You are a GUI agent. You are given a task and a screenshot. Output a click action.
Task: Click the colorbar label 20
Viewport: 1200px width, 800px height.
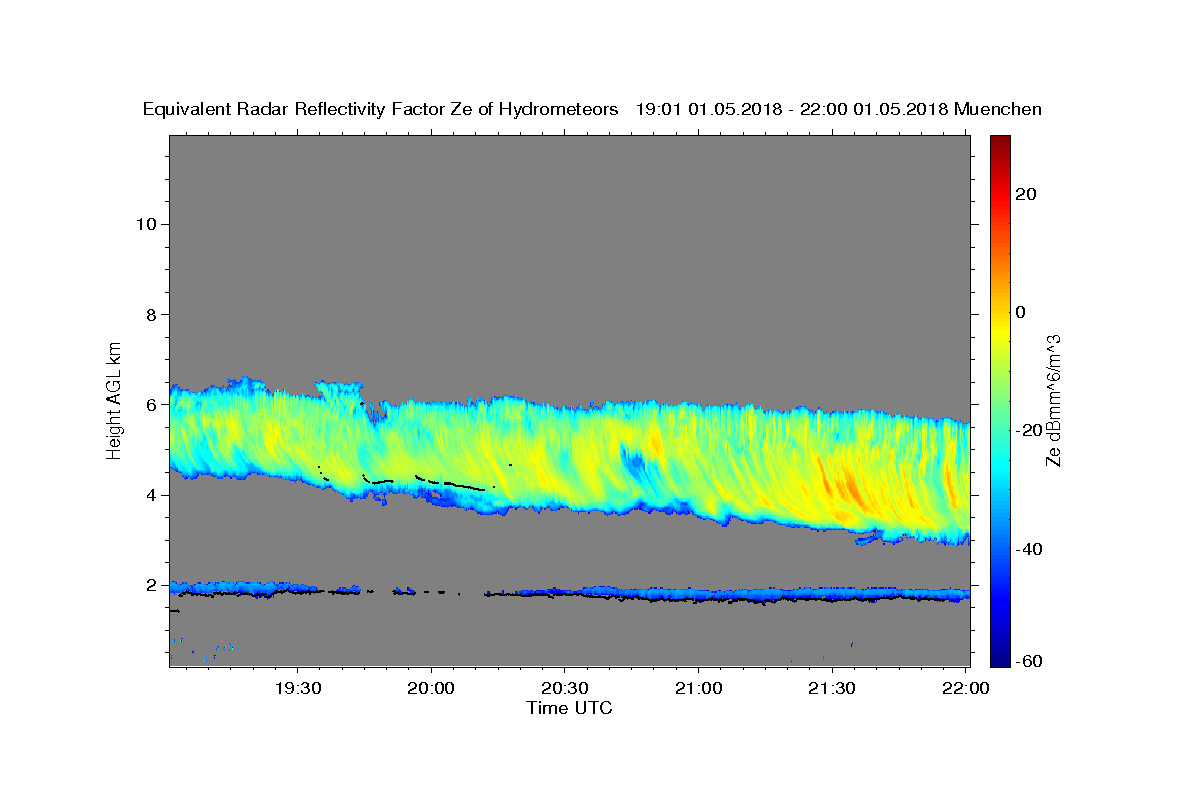pyautogui.click(x=1028, y=194)
